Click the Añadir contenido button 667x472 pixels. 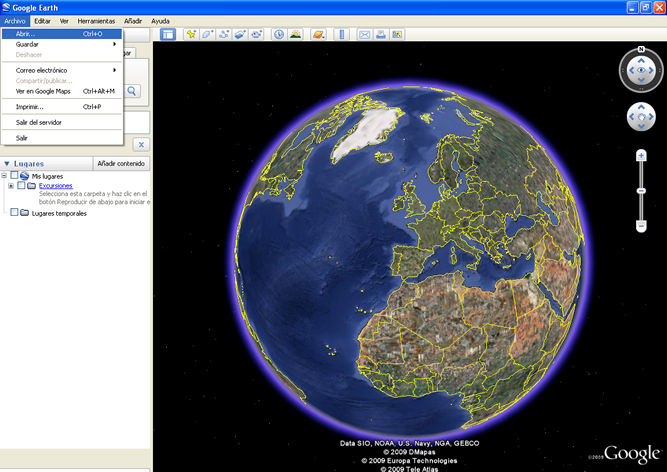(x=121, y=164)
